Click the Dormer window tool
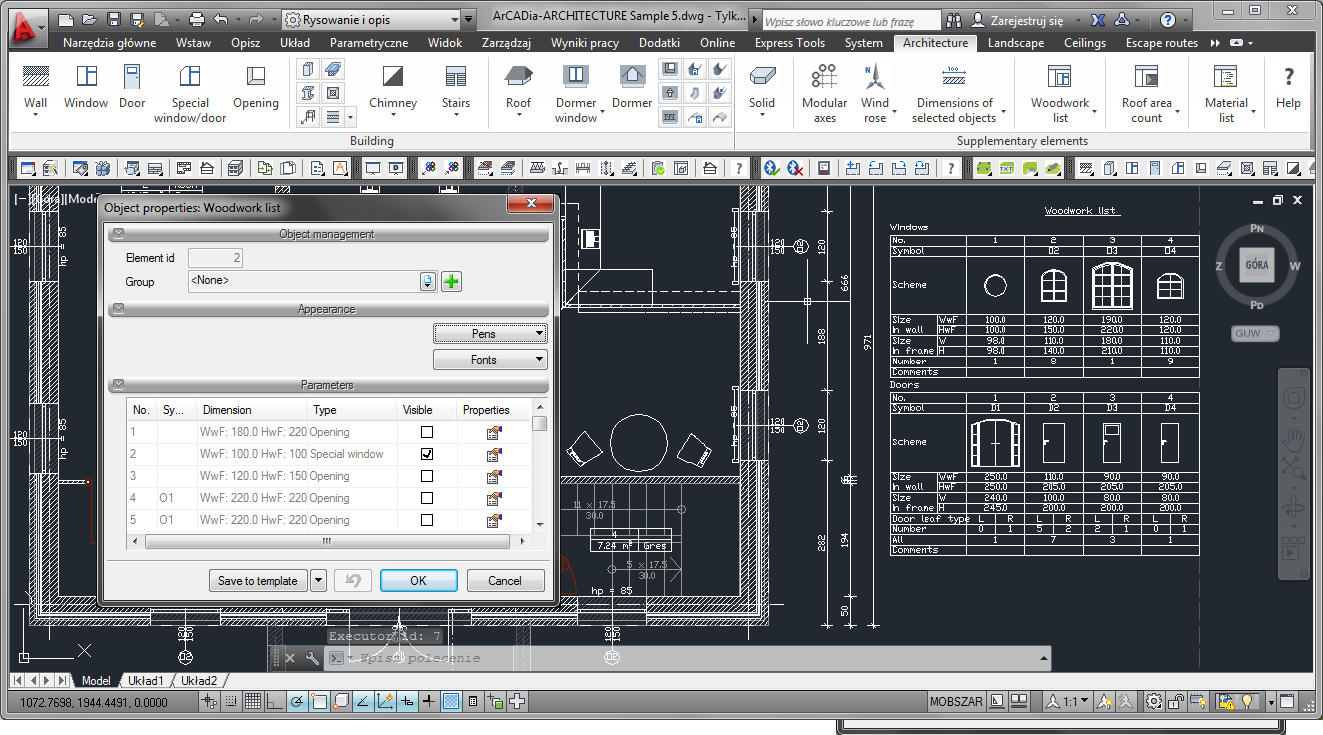 click(575, 87)
